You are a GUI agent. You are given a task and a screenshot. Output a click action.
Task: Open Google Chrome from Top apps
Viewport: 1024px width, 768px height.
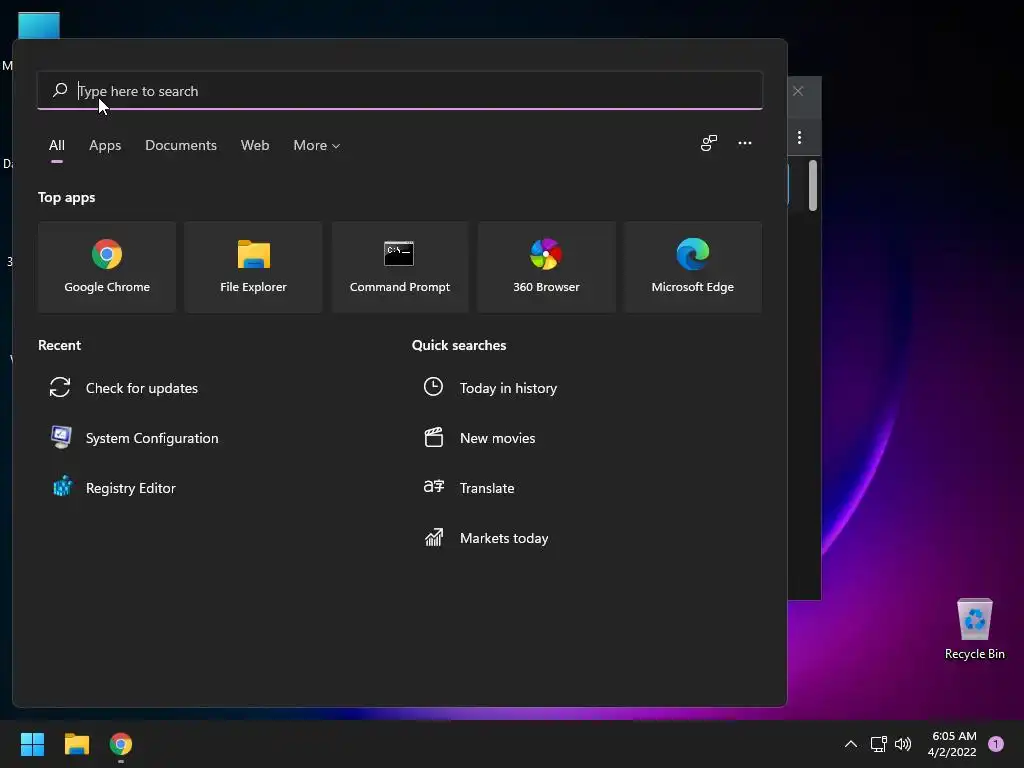pyautogui.click(x=107, y=267)
